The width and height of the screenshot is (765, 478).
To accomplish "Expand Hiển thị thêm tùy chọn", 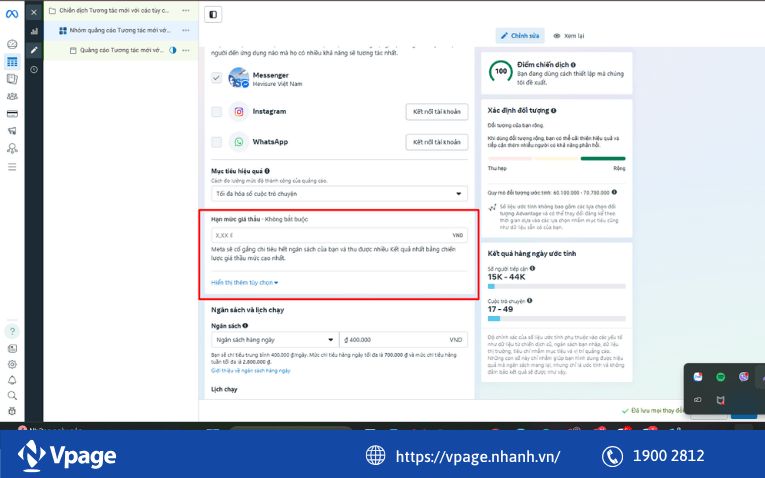I will tap(244, 282).
